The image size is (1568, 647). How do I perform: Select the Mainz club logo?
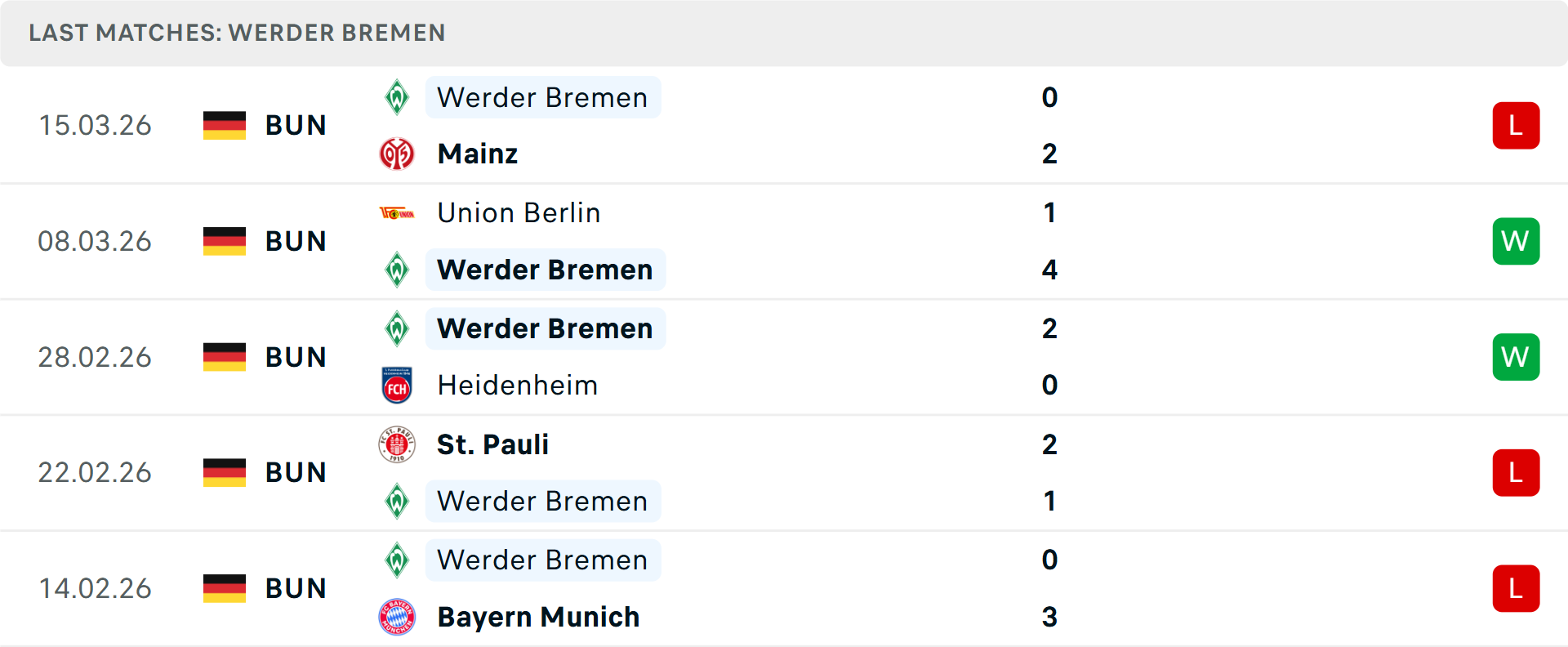(x=398, y=153)
